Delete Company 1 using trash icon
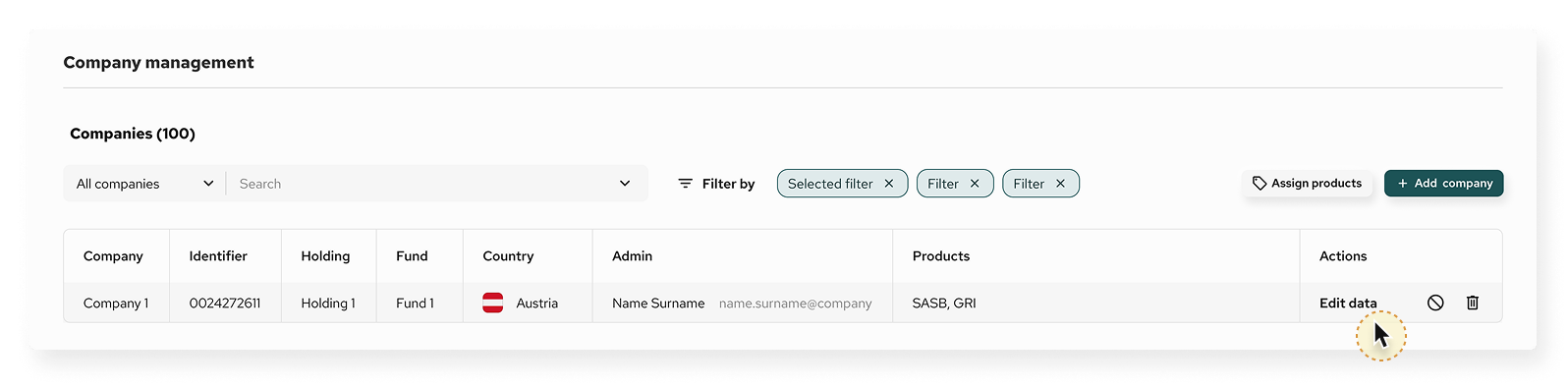 tap(1473, 303)
